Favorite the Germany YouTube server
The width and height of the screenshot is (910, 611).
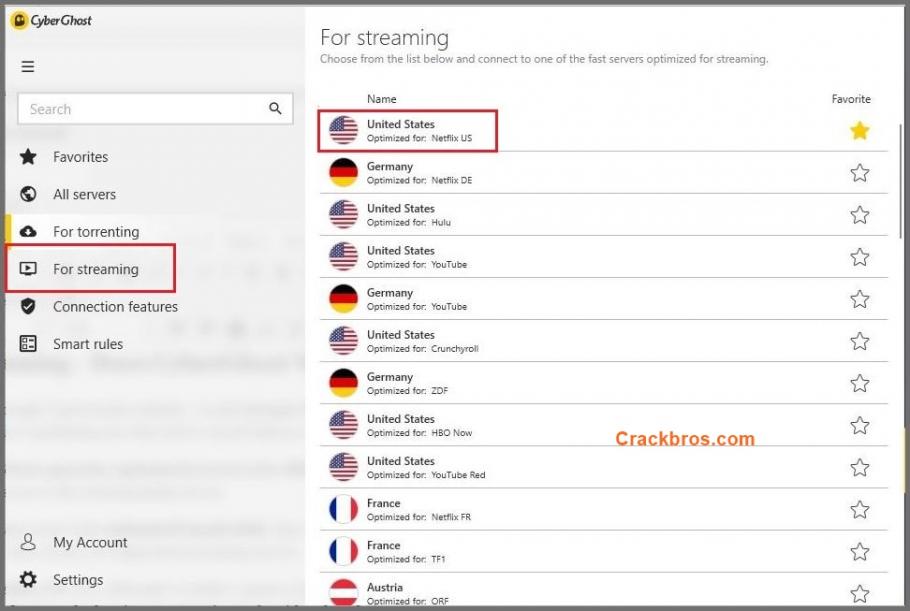860,299
